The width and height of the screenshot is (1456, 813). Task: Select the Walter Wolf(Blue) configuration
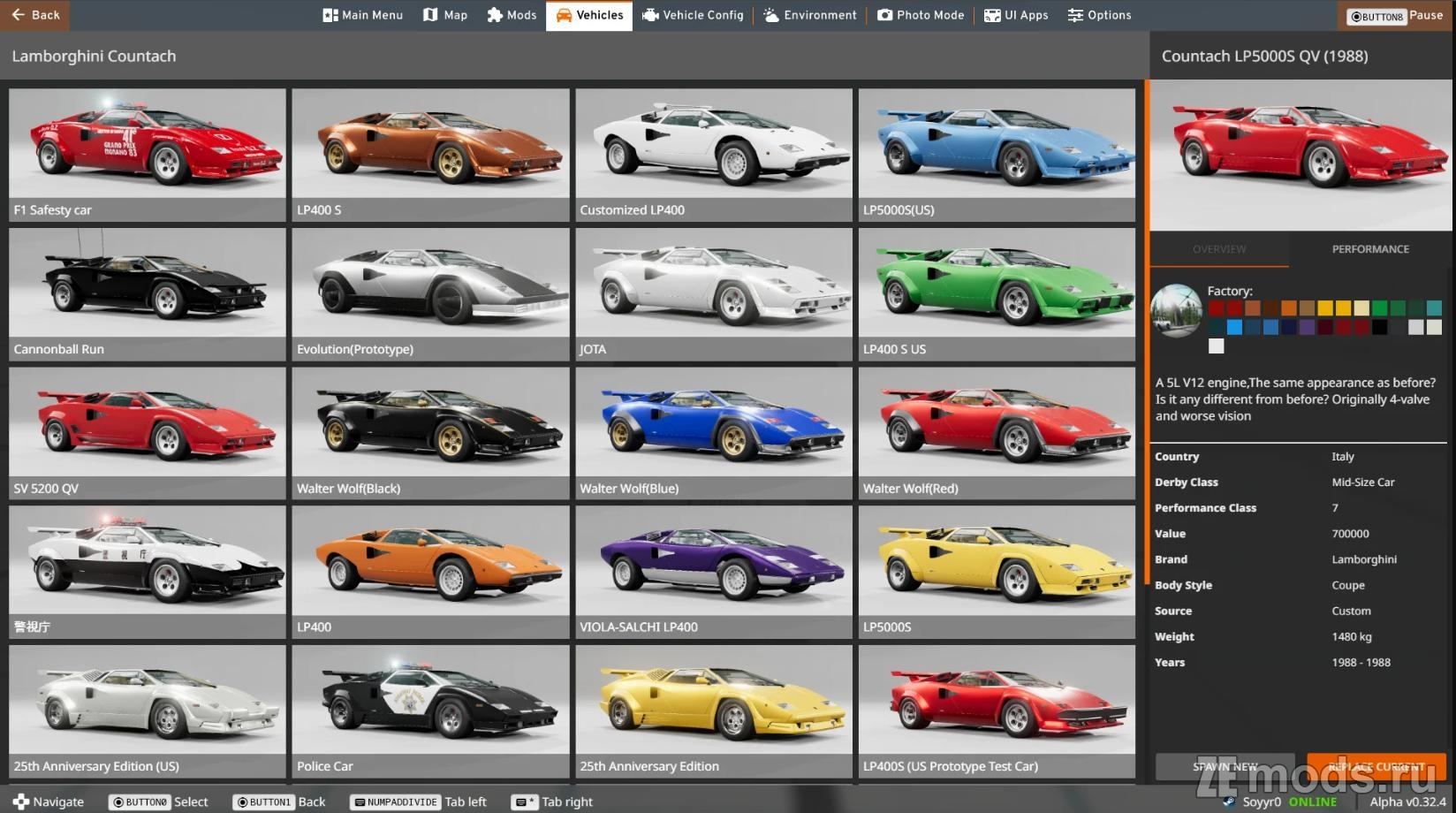point(714,433)
